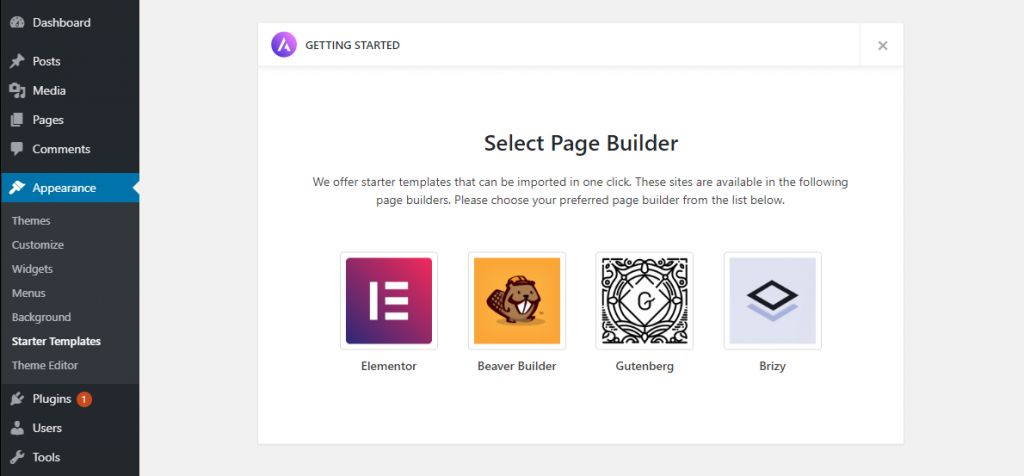Image resolution: width=1024 pixels, height=476 pixels.
Task: Click the Beaver Builder label text
Action: (517, 366)
